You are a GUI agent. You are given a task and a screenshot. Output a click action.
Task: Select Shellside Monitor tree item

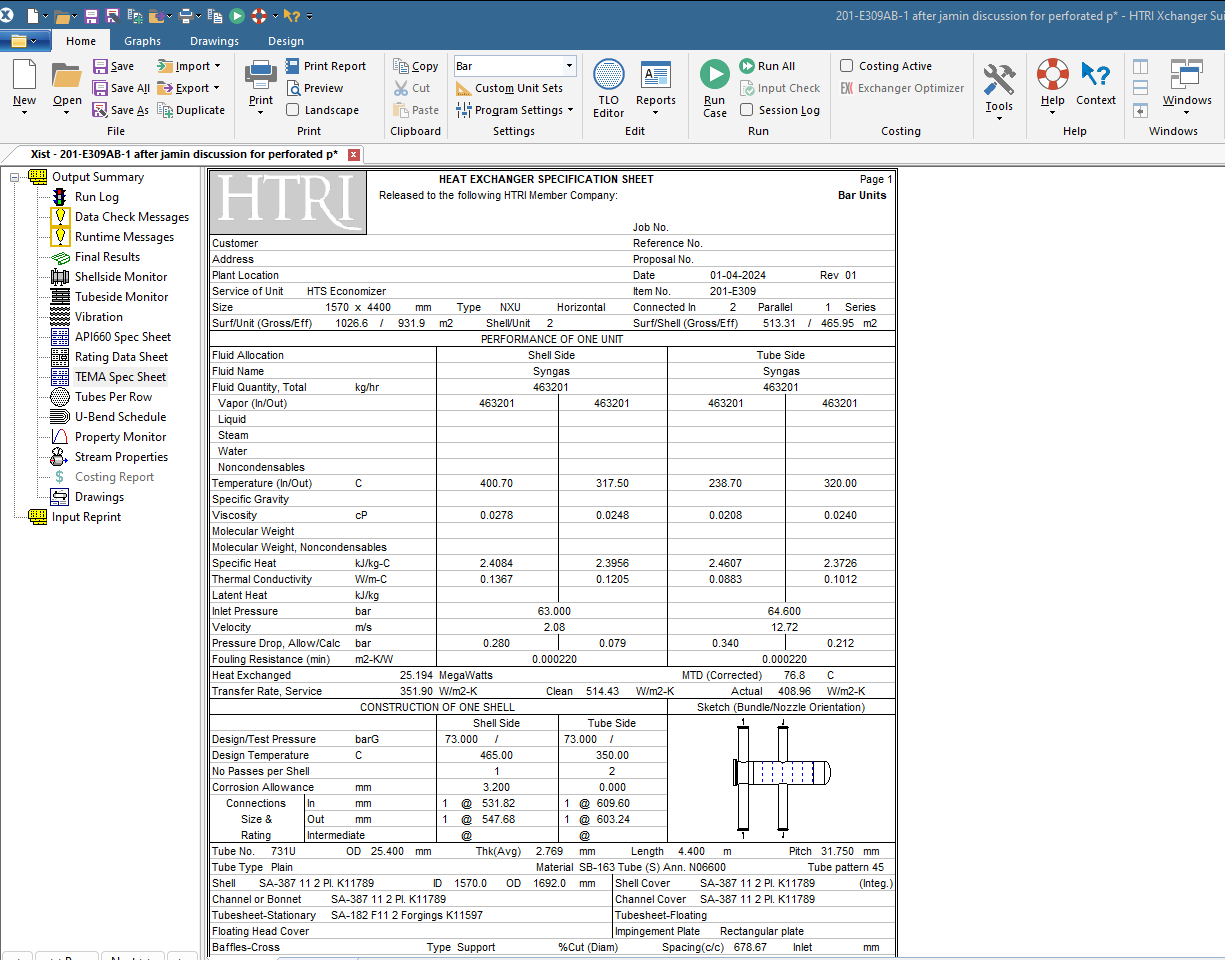click(x=121, y=277)
